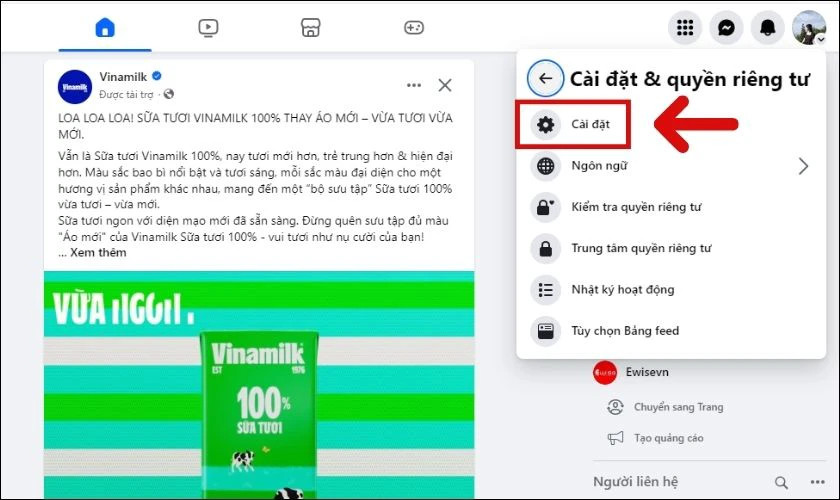Open Vinamilk post options ellipsis
The width and height of the screenshot is (840, 500).
coord(414,85)
